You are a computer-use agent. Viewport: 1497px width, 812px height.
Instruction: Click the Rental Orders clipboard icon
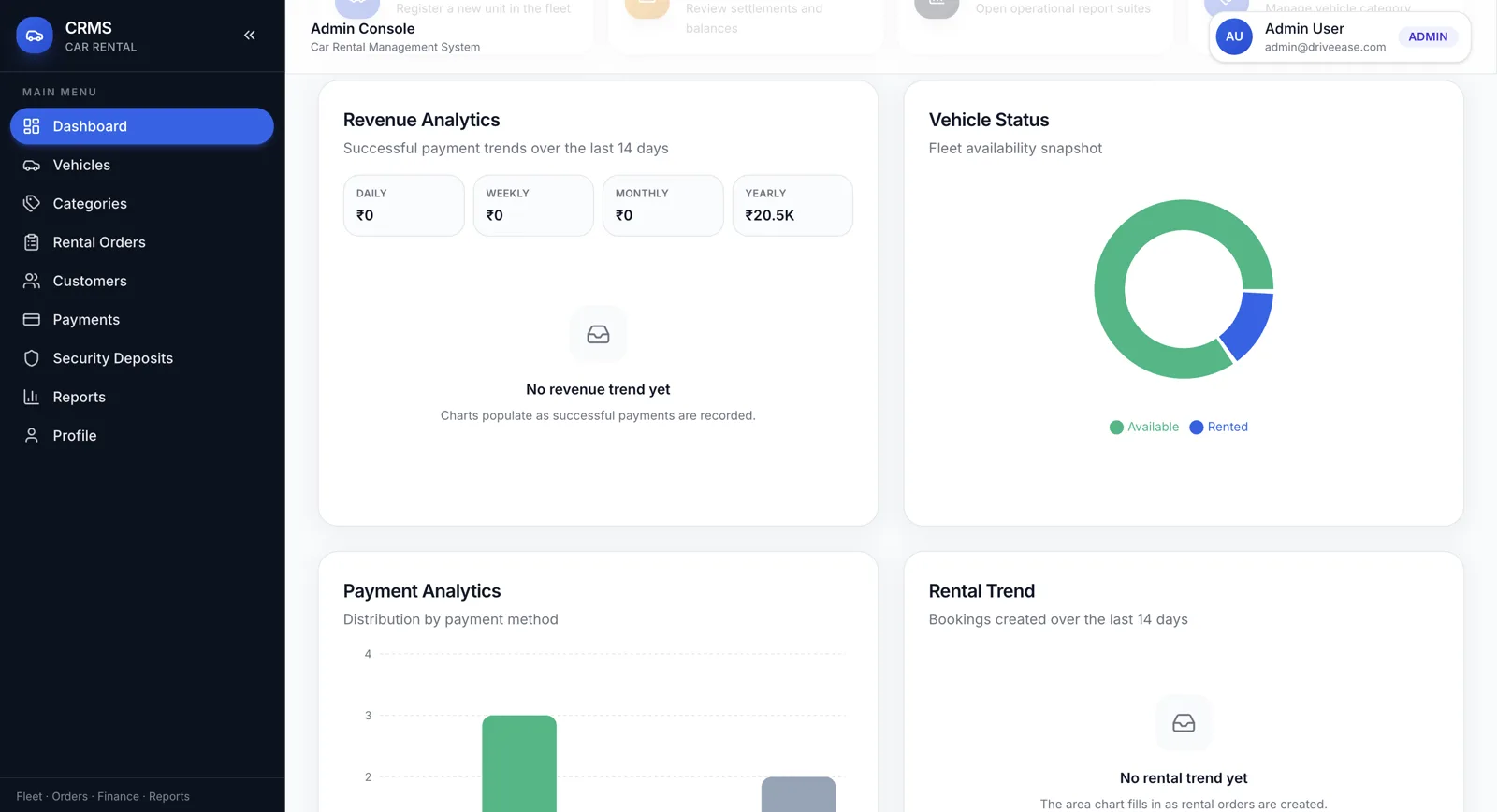(x=32, y=242)
